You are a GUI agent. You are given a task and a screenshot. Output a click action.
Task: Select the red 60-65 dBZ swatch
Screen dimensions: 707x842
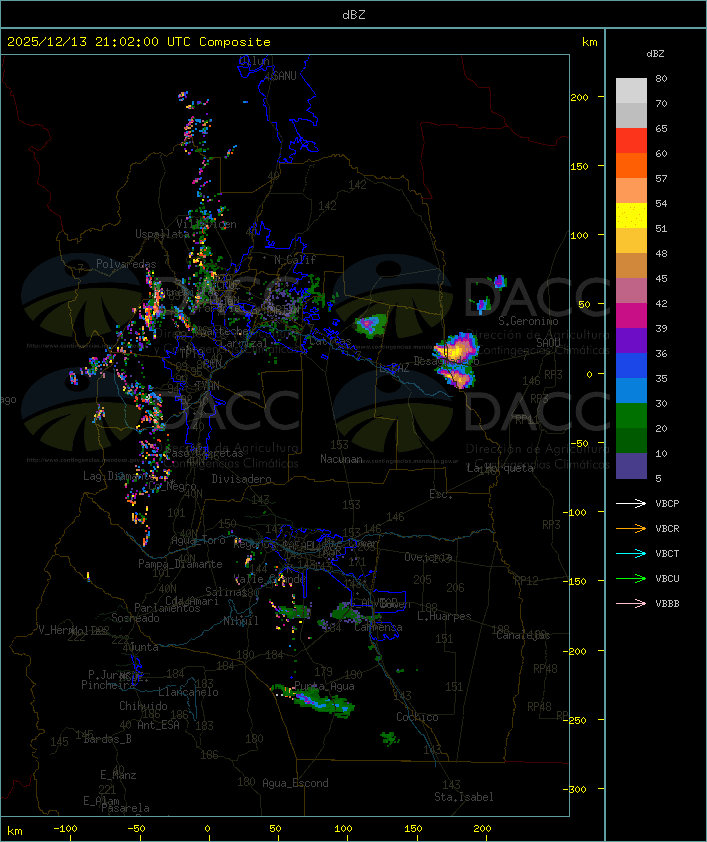631,141
